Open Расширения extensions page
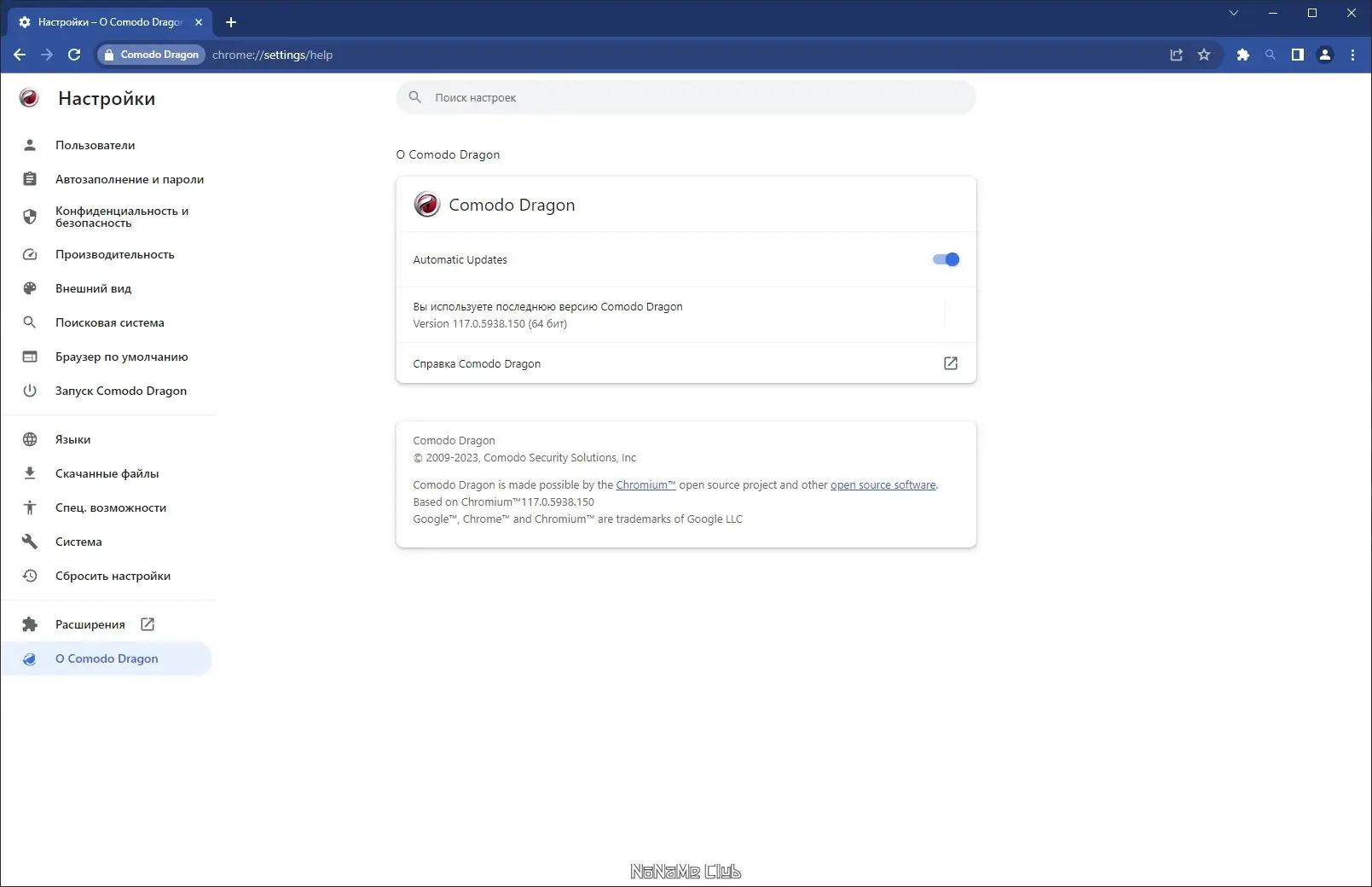This screenshot has width=1372, height=887. 107,624
